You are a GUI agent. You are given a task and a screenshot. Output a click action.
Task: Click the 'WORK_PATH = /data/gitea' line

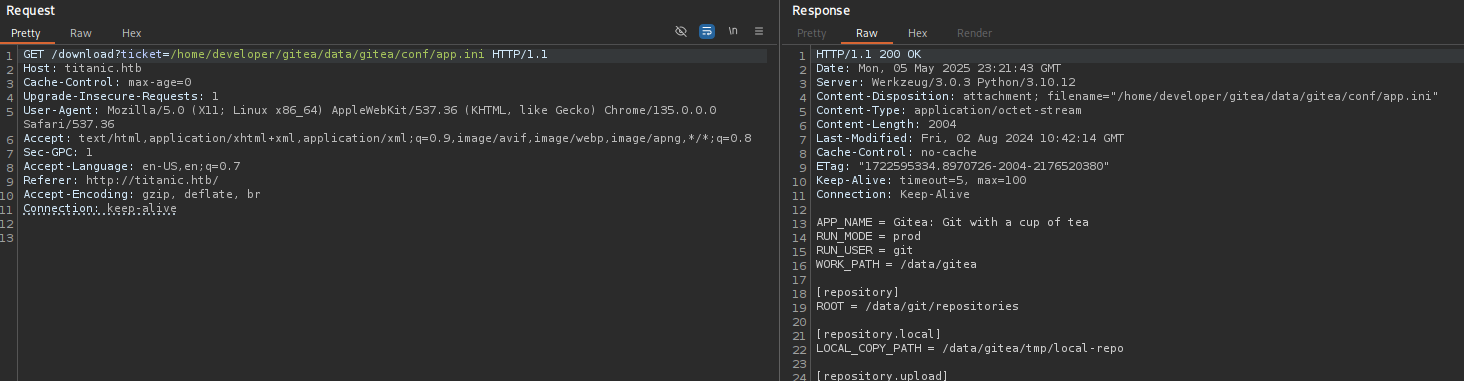(x=896, y=264)
